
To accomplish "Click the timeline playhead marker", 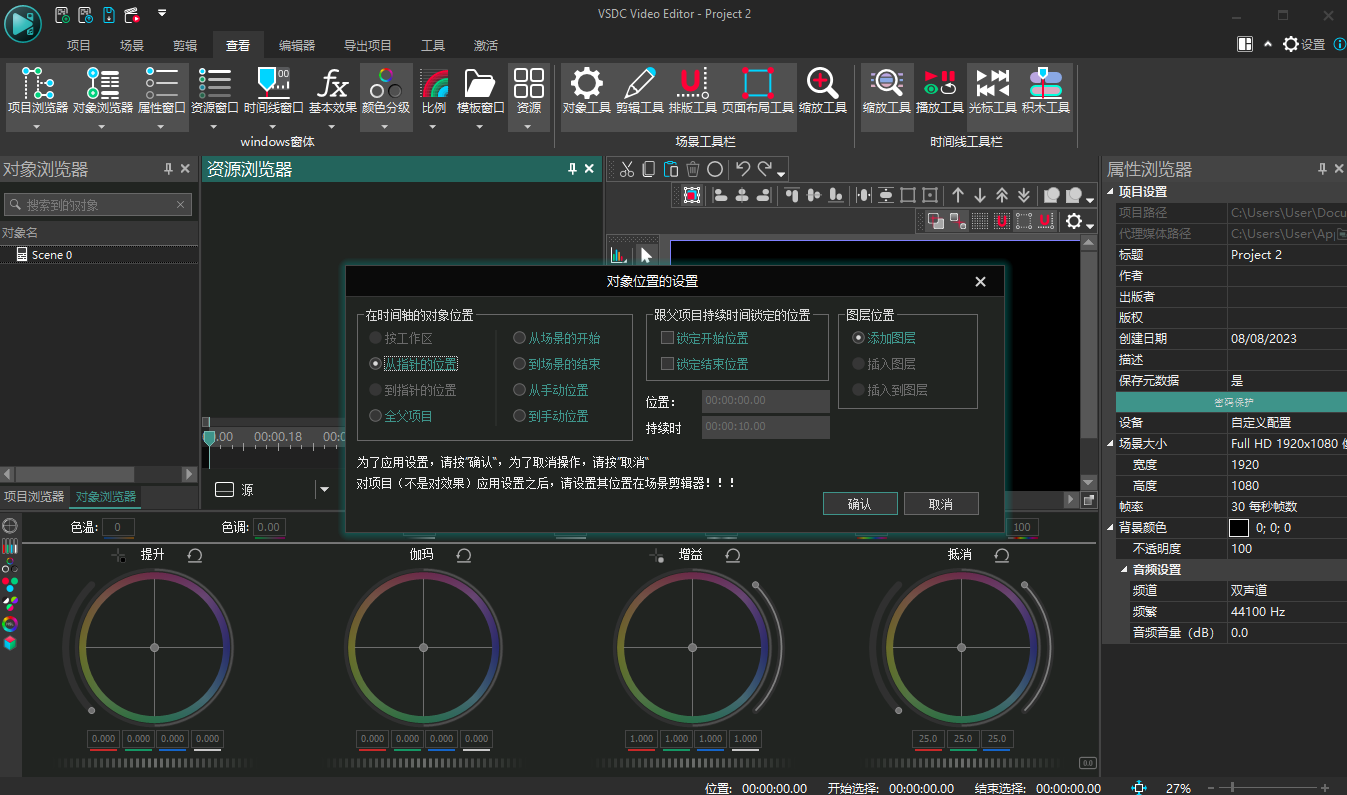I will (x=209, y=438).
